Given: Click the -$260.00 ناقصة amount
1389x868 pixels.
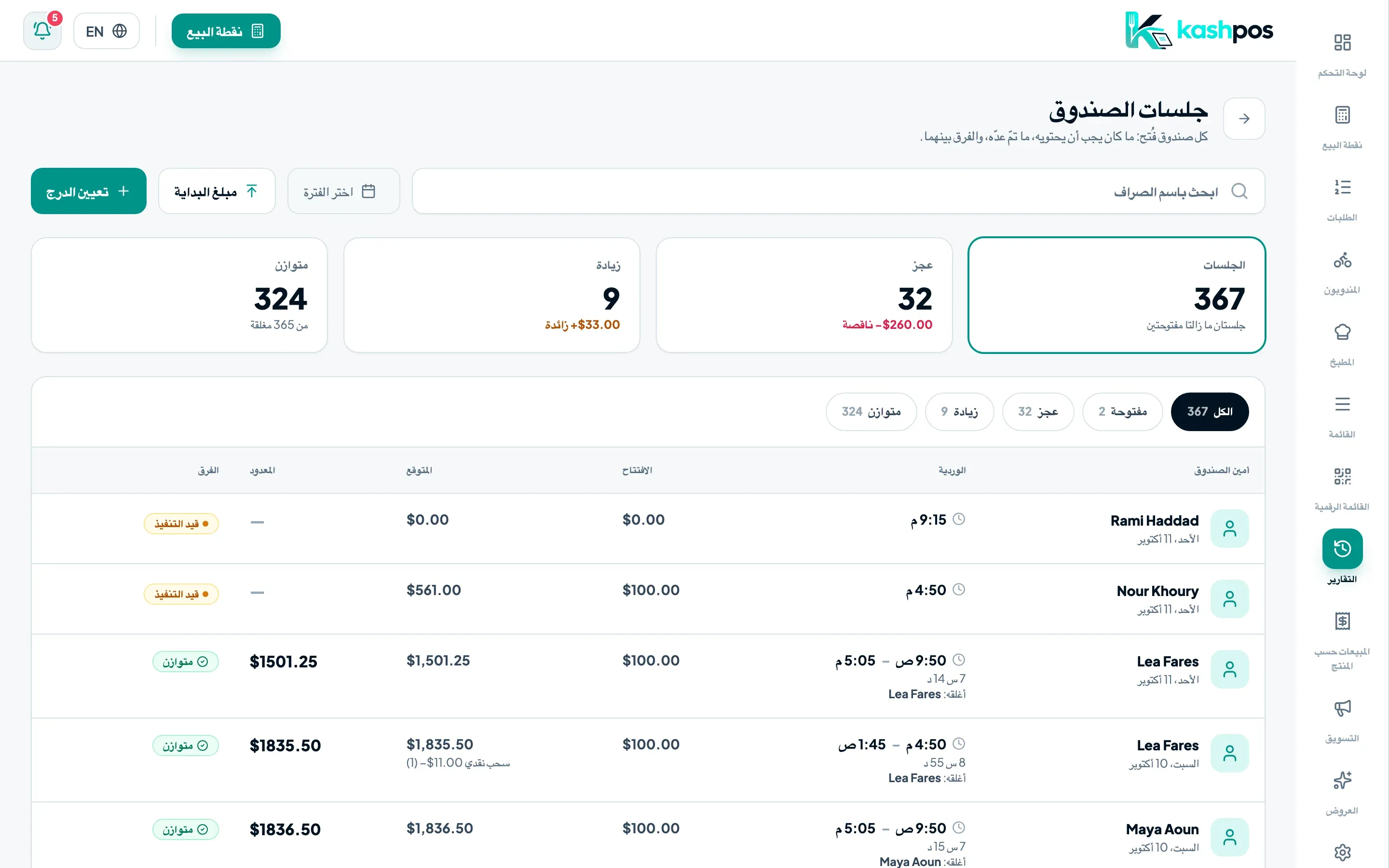Looking at the screenshot, I should 887,325.
